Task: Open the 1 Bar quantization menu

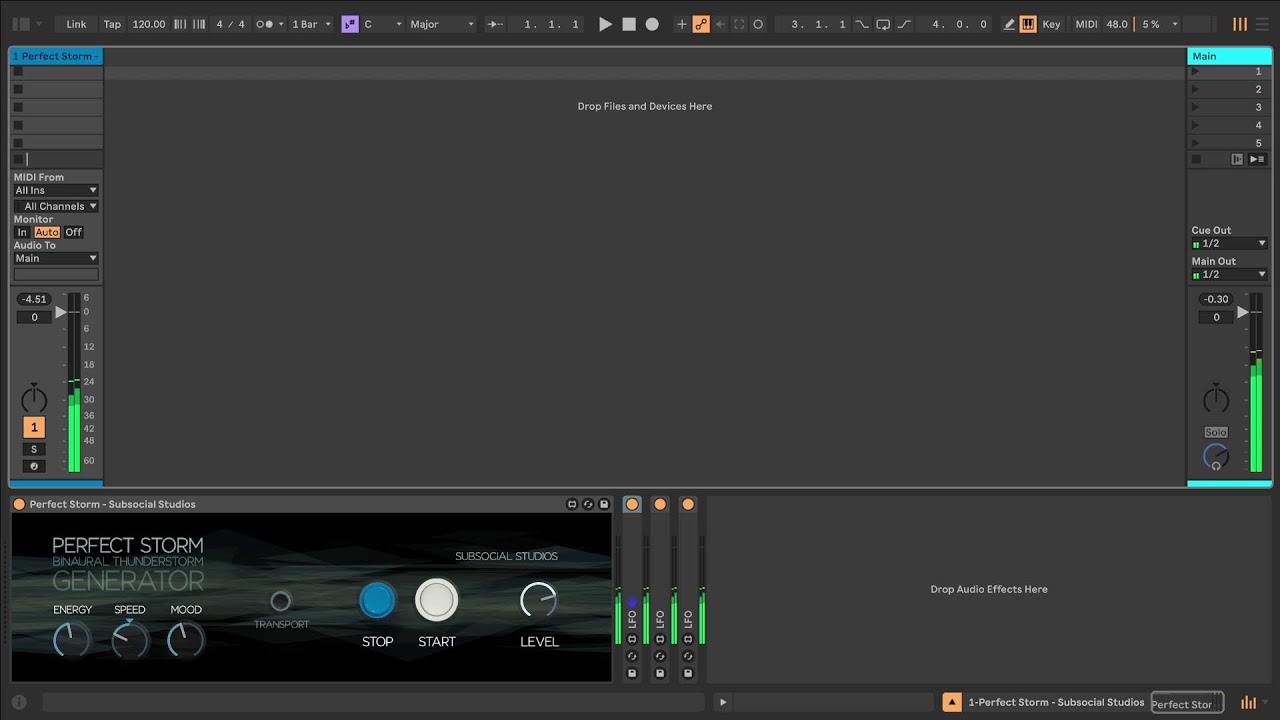Action: 311,24
